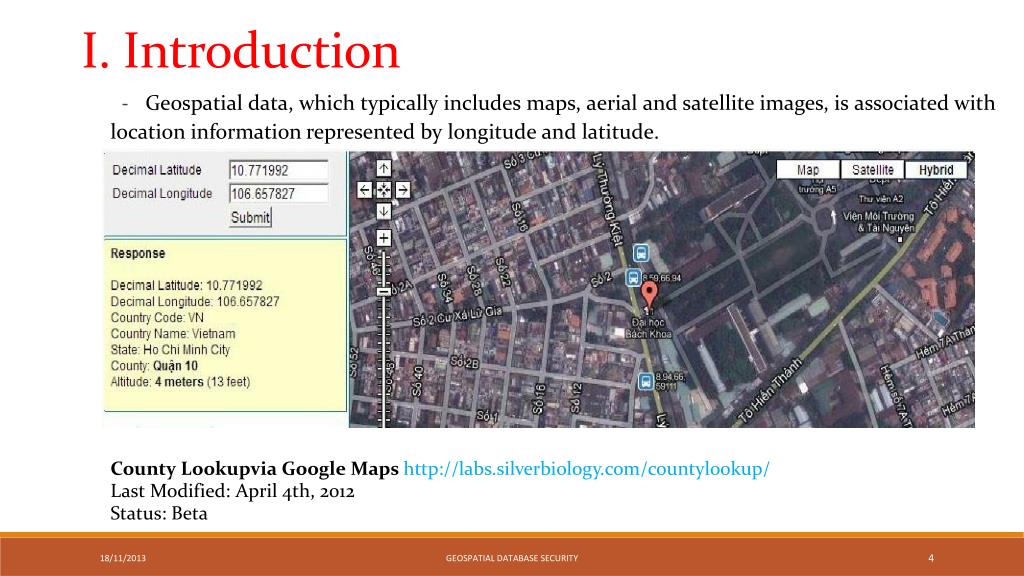This screenshot has height=576, width=1024.
Task: Click the 'I. Introduction' slide title
Action: tap(241, 51)
